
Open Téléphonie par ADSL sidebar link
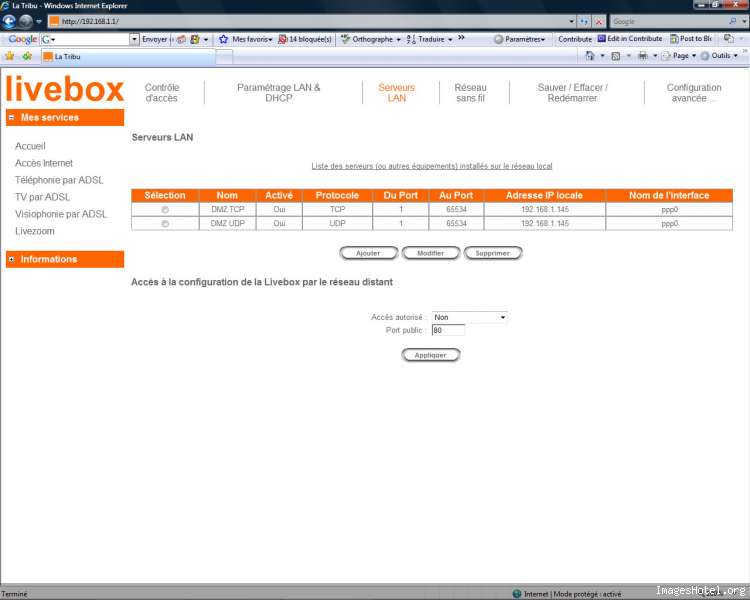[x=59, y=180]
